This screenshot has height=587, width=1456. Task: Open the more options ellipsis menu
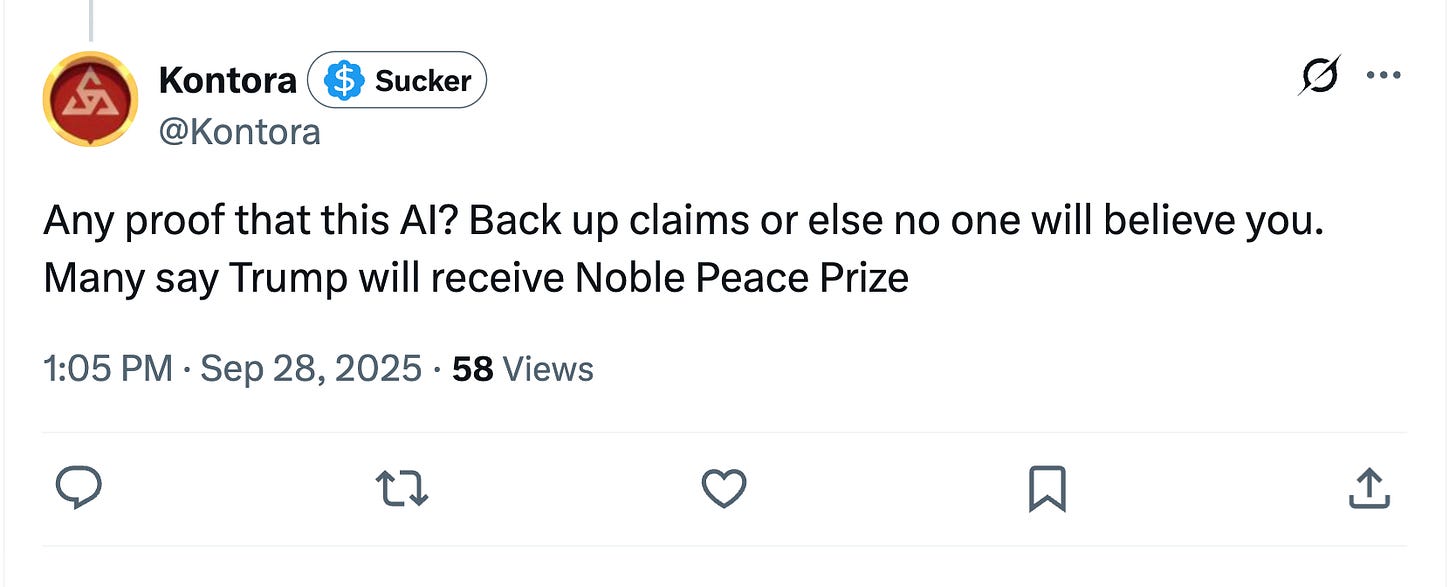(x=1385, y=75)
